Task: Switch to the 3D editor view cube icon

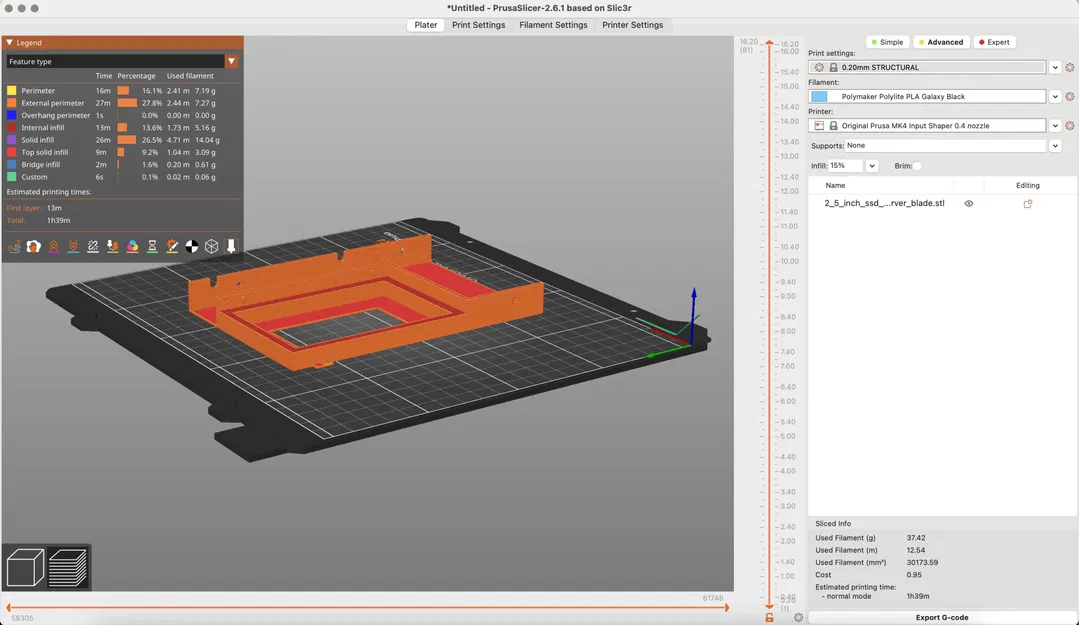Action: [25, 568]
